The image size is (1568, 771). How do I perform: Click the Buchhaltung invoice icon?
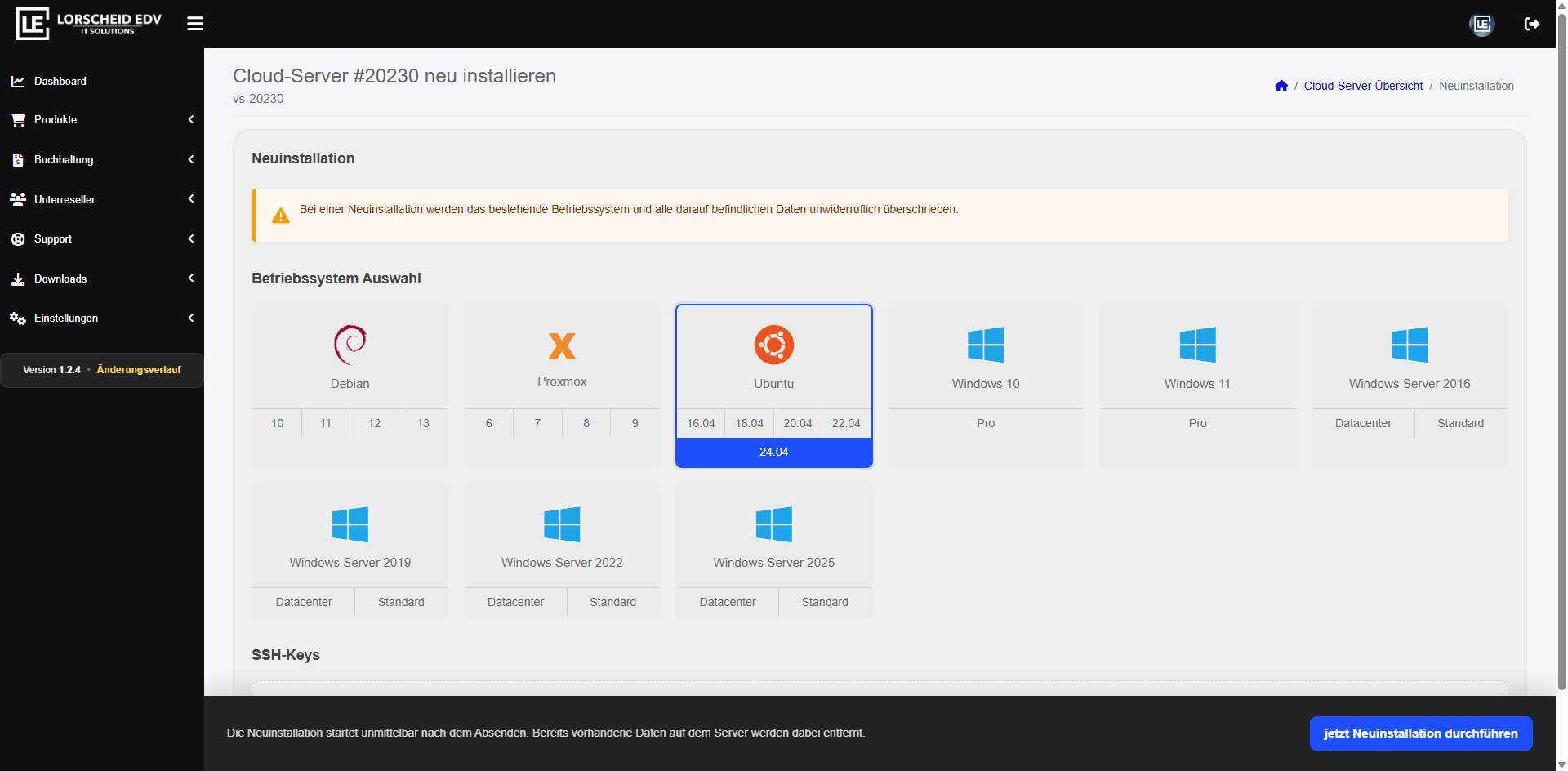pos(18,159)
